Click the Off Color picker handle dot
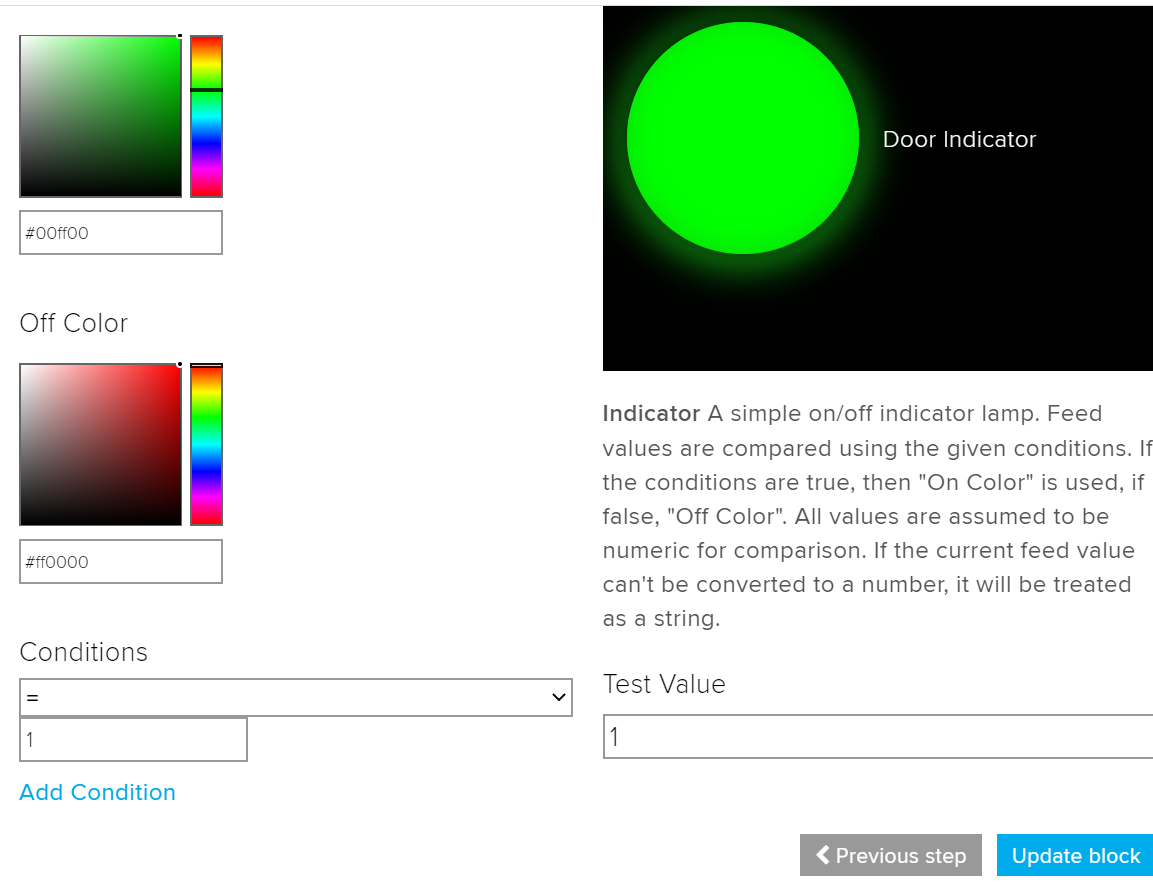This screenshot has width=1153, height=892. 180,365
